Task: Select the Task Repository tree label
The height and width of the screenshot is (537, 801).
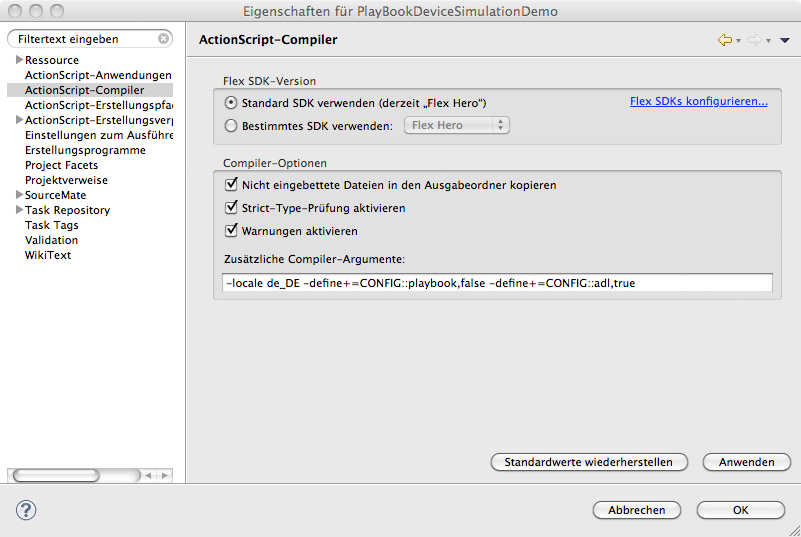Action: (67, 210)
